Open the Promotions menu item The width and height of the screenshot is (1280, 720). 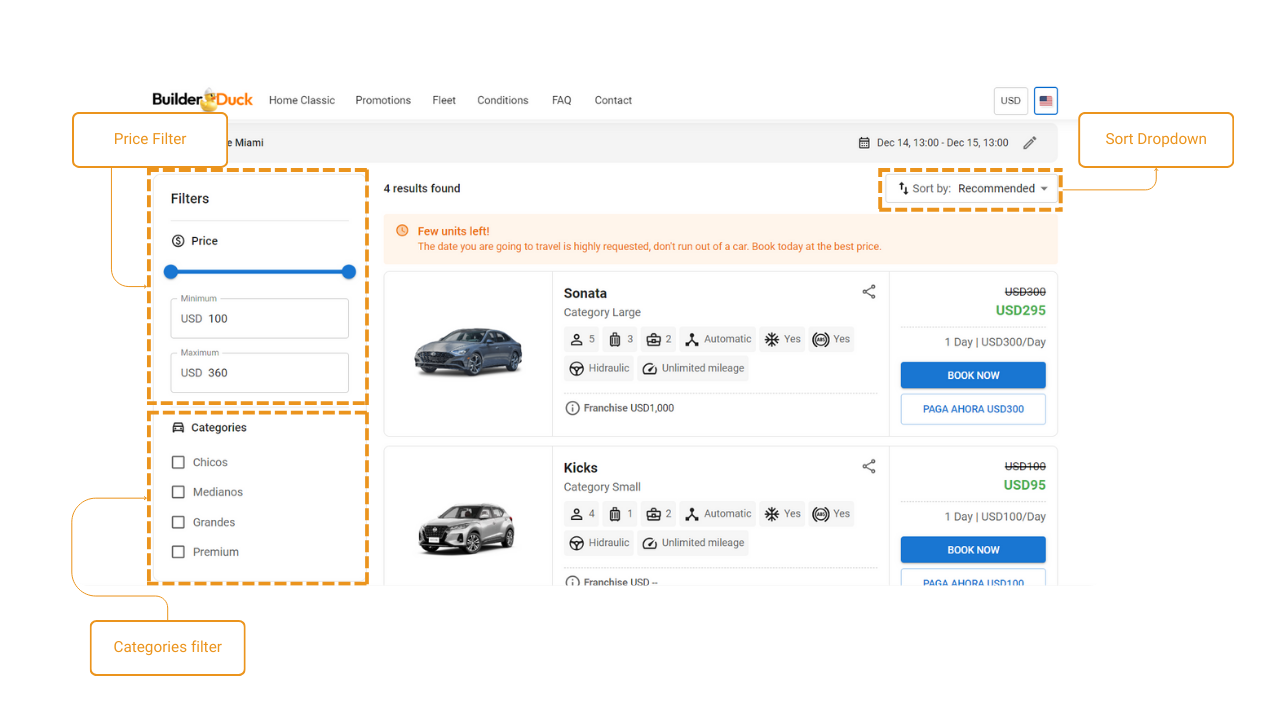383,100
